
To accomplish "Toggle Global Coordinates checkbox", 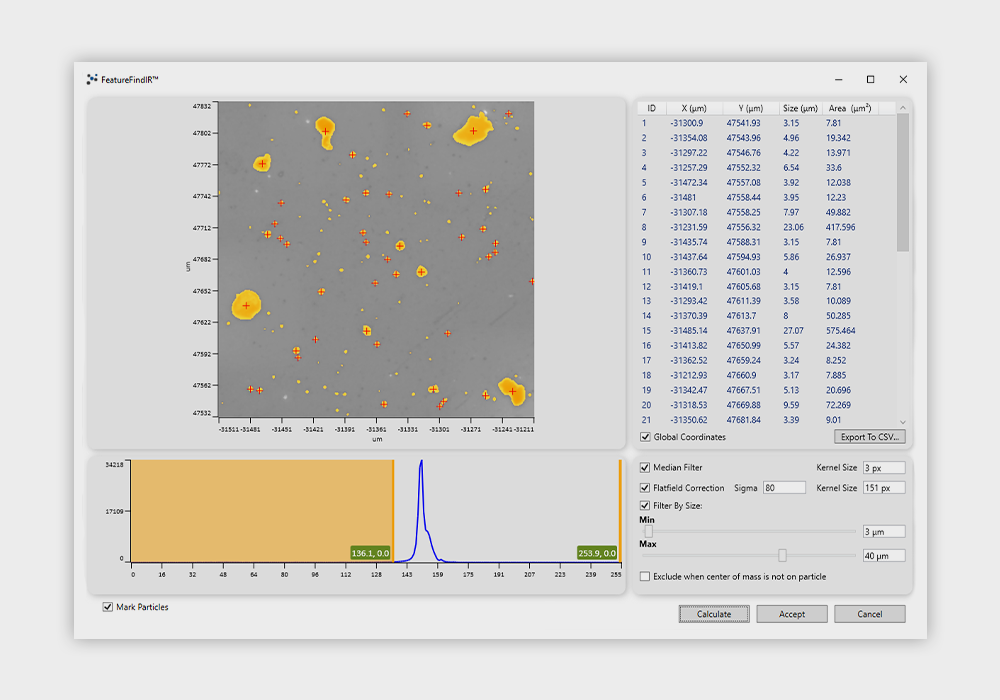I will 645,437.
